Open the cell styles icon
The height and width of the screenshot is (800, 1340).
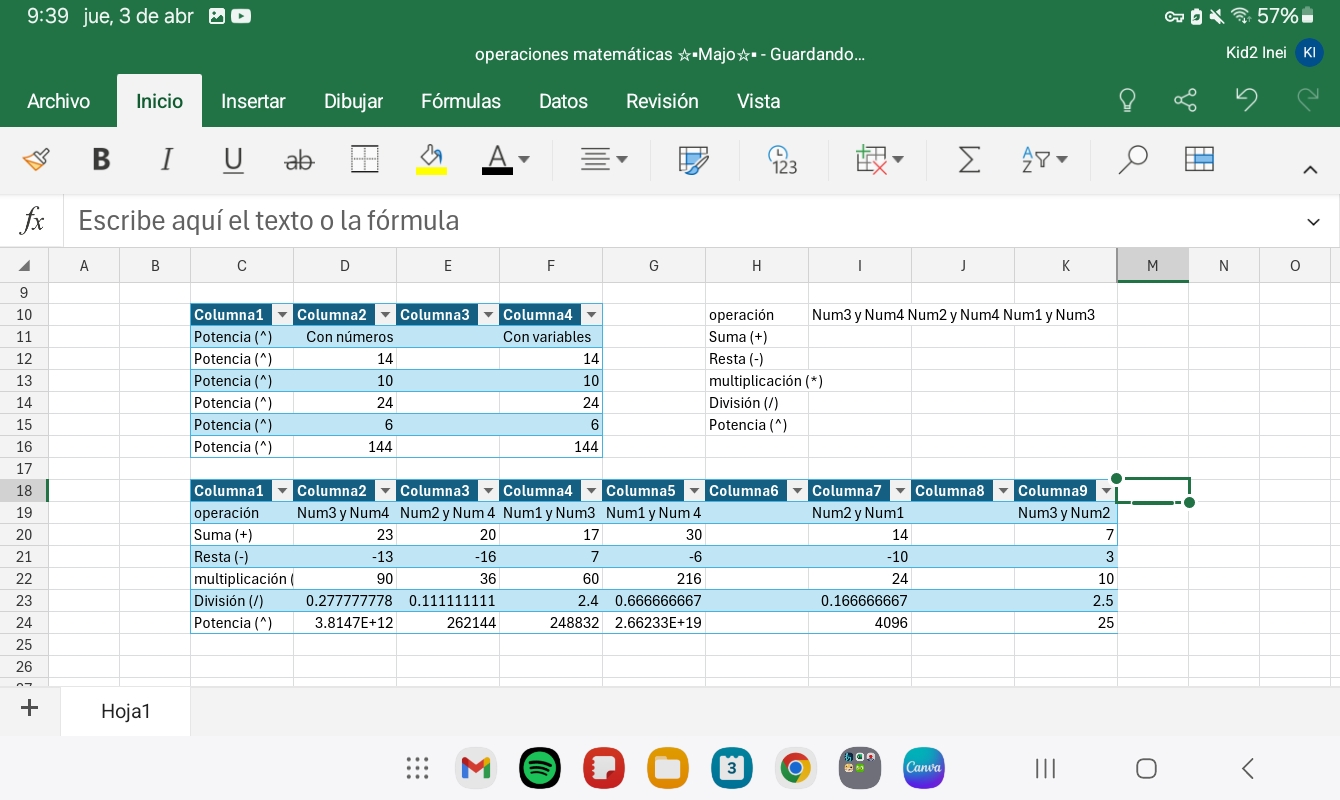[692, 159]
